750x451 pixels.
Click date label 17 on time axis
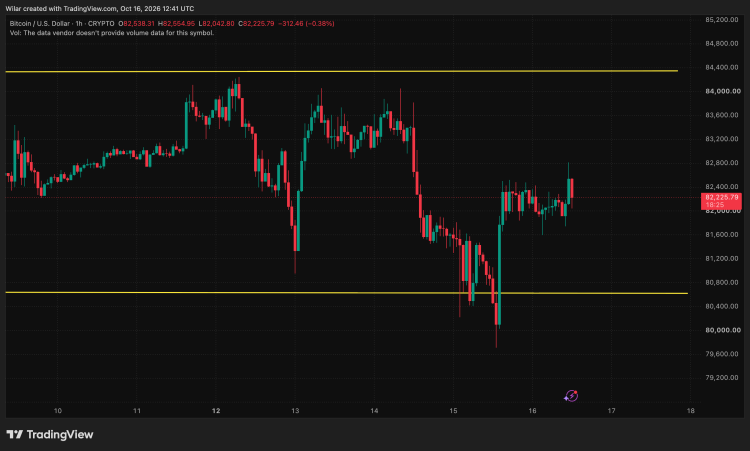coord(611,411)
